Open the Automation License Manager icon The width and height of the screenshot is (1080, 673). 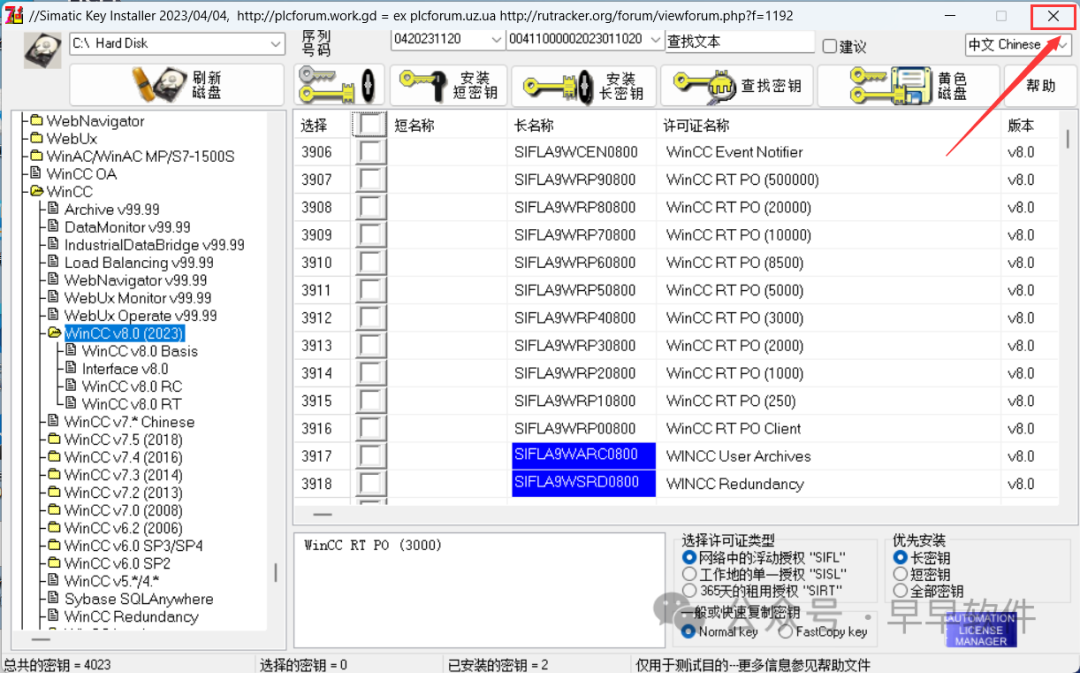coord(980,627)
